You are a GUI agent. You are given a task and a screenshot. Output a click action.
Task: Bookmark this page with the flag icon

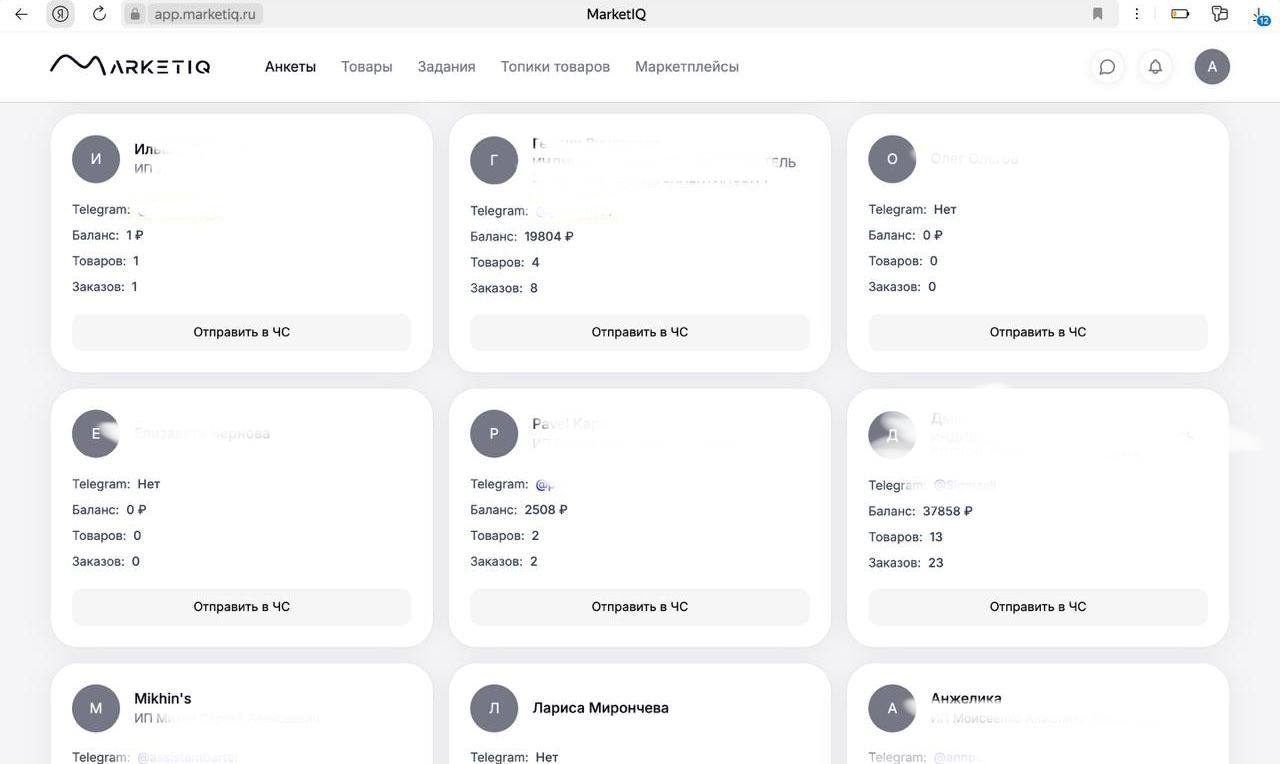(x=1098, y=14)
